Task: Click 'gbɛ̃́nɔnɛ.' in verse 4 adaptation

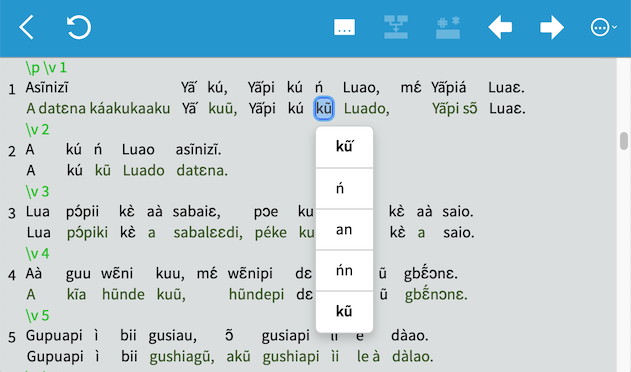Action: click(436, 294)
